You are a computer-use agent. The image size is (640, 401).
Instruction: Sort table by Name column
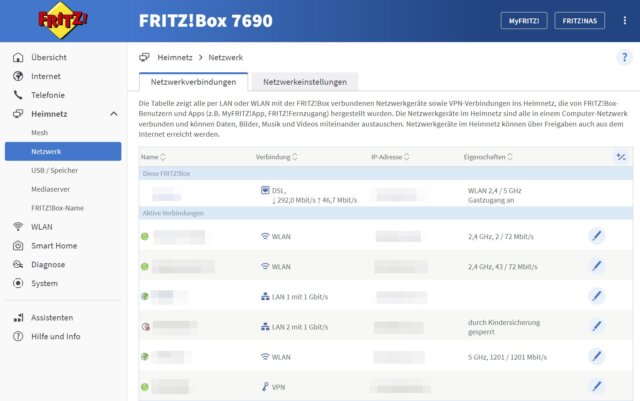pos(153,157)
